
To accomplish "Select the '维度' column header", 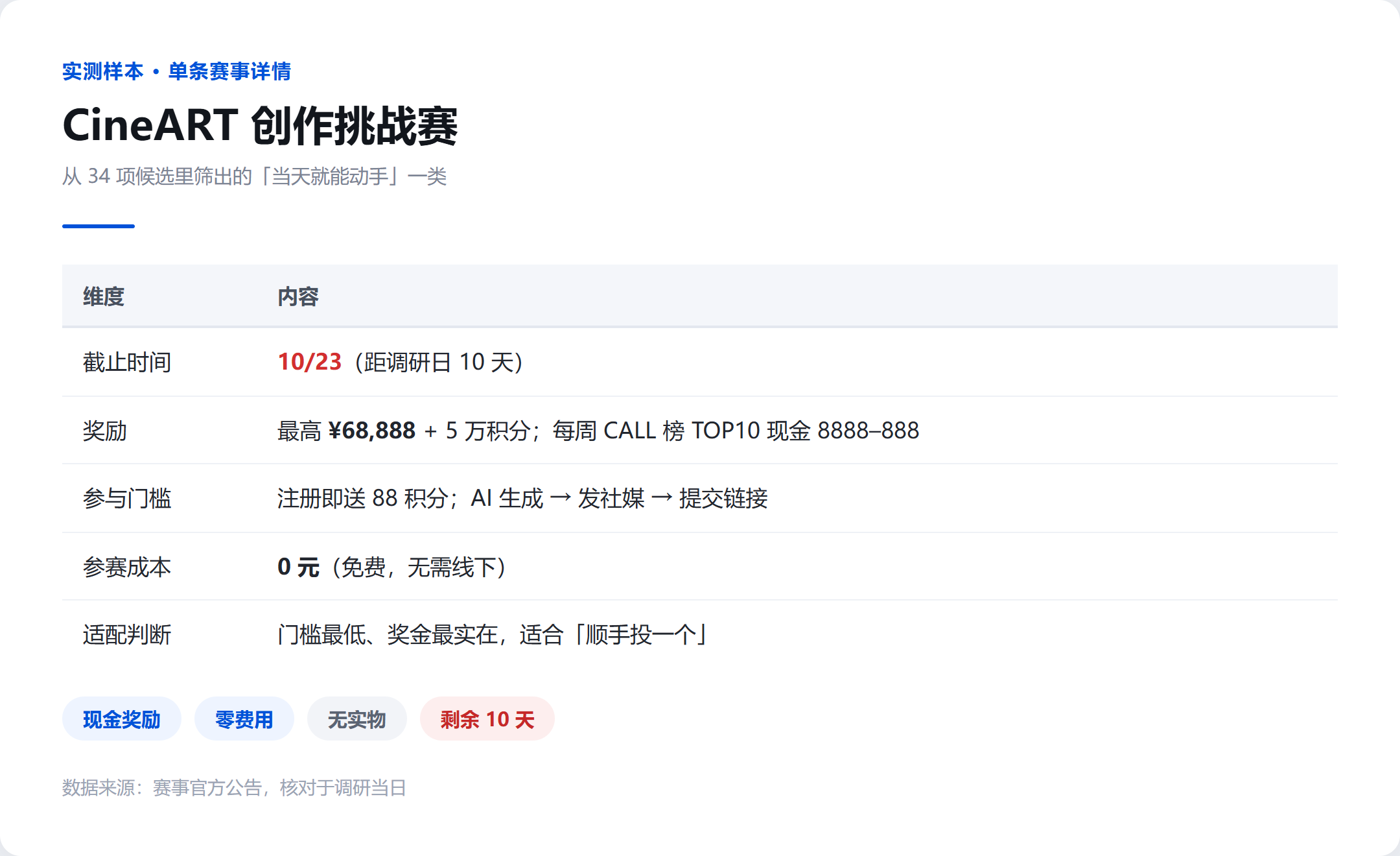I will coord(104,296).
